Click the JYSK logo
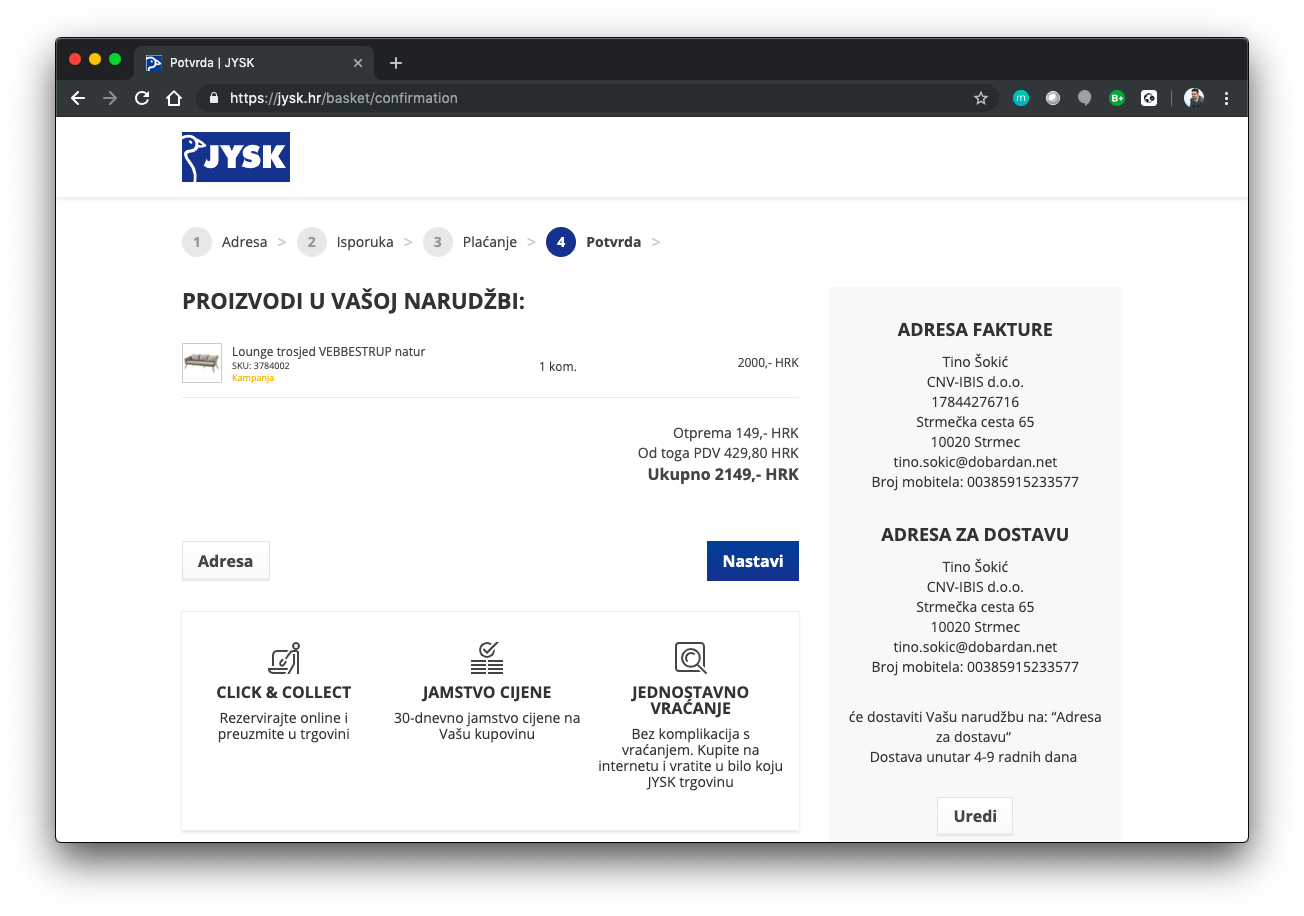This screenshot has height=916, width=1304. point(236,157)
